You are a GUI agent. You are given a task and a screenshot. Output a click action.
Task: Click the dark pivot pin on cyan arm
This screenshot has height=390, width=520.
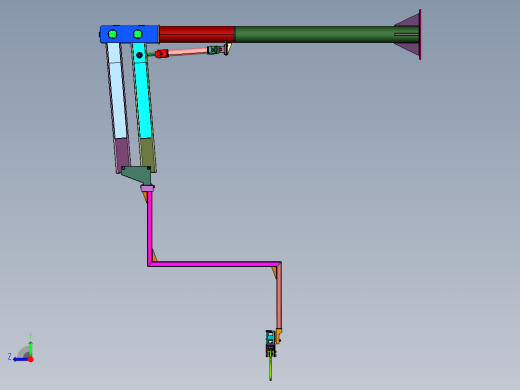pyautogui.click(x=140, y=55)
